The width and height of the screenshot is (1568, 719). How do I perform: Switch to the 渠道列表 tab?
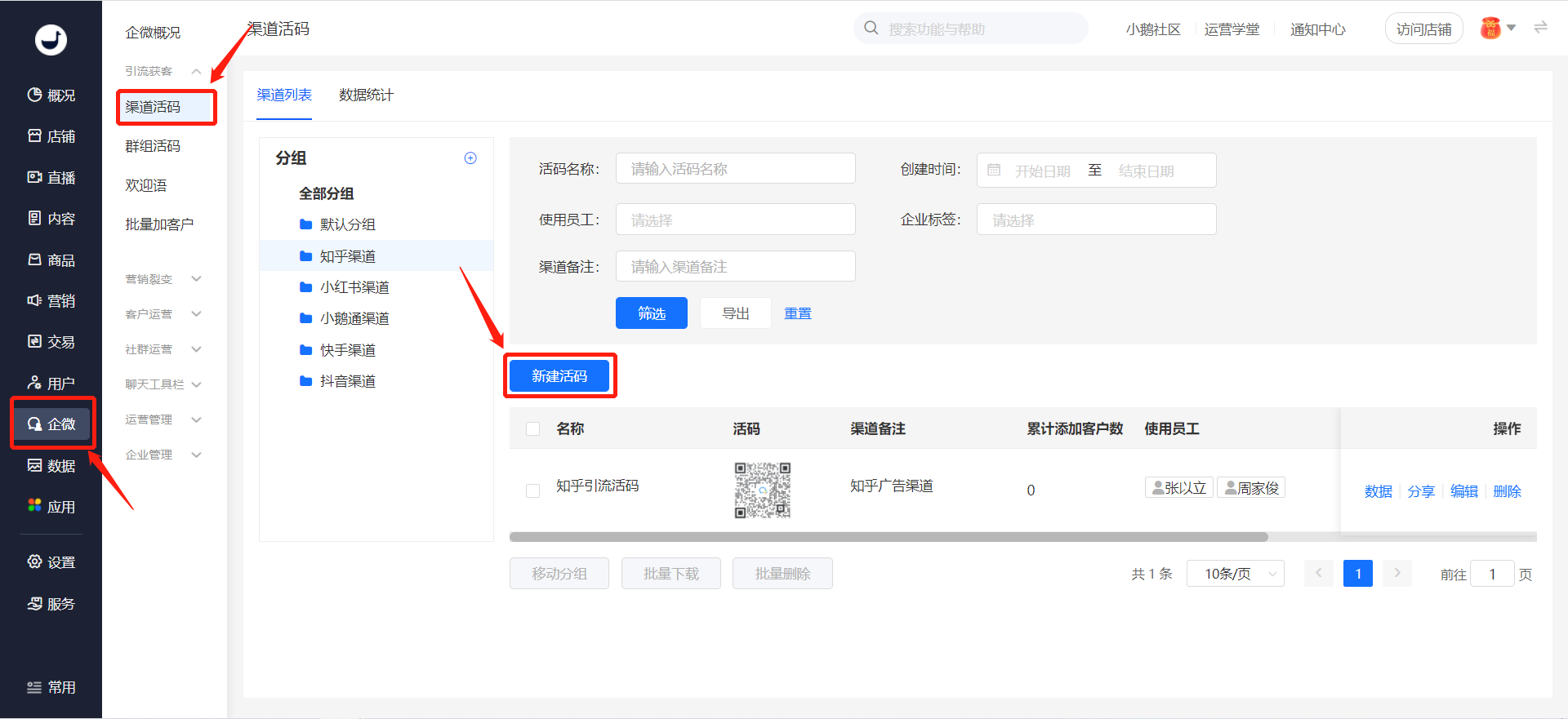coord(284,95)
